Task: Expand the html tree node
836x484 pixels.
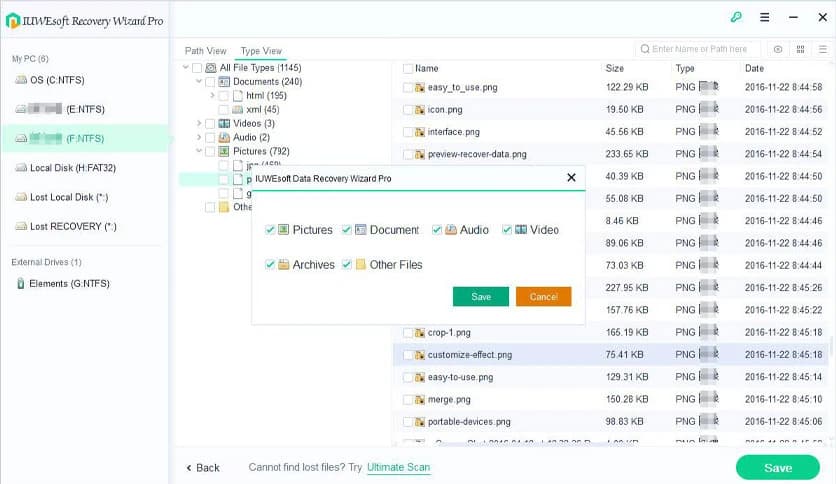Action: click(x=212, y=95)
